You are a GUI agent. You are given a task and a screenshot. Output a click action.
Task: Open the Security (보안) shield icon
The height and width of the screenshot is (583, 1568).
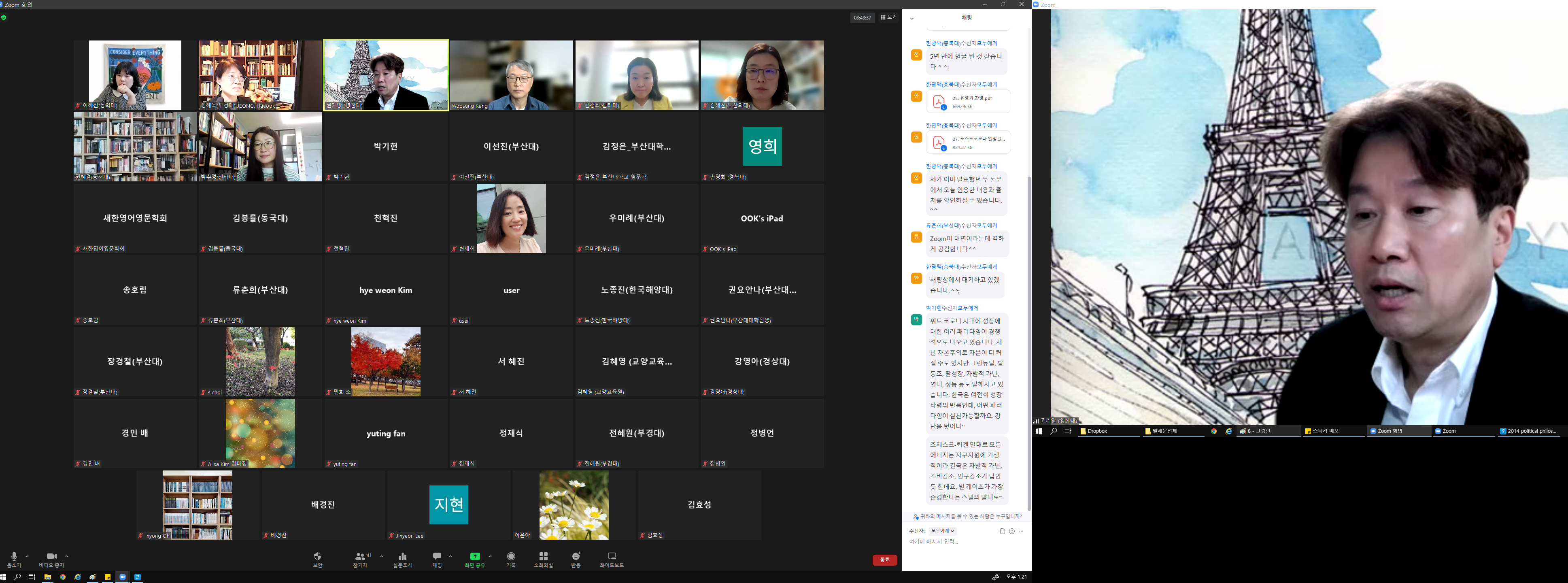click(317, 556)
